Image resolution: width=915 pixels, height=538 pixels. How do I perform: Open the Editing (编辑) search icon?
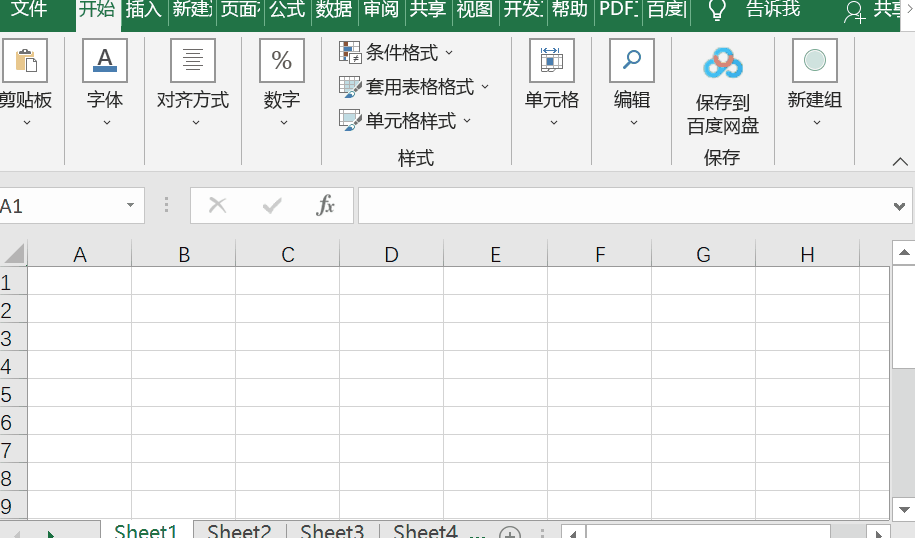632,61
